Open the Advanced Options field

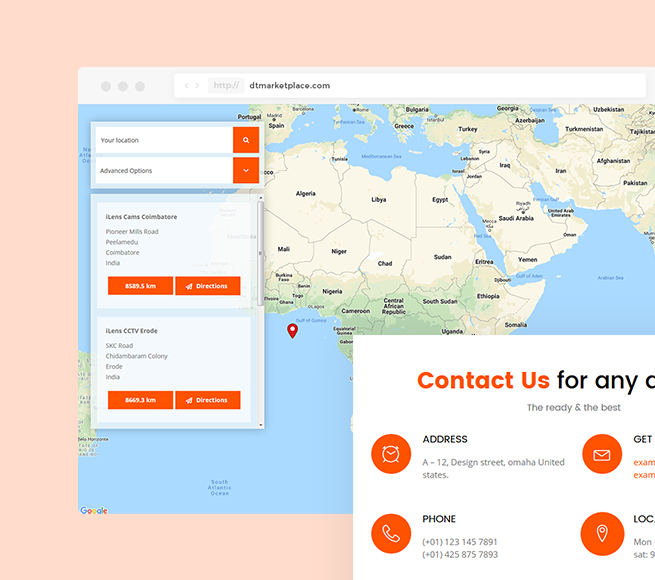pos(164,170)
